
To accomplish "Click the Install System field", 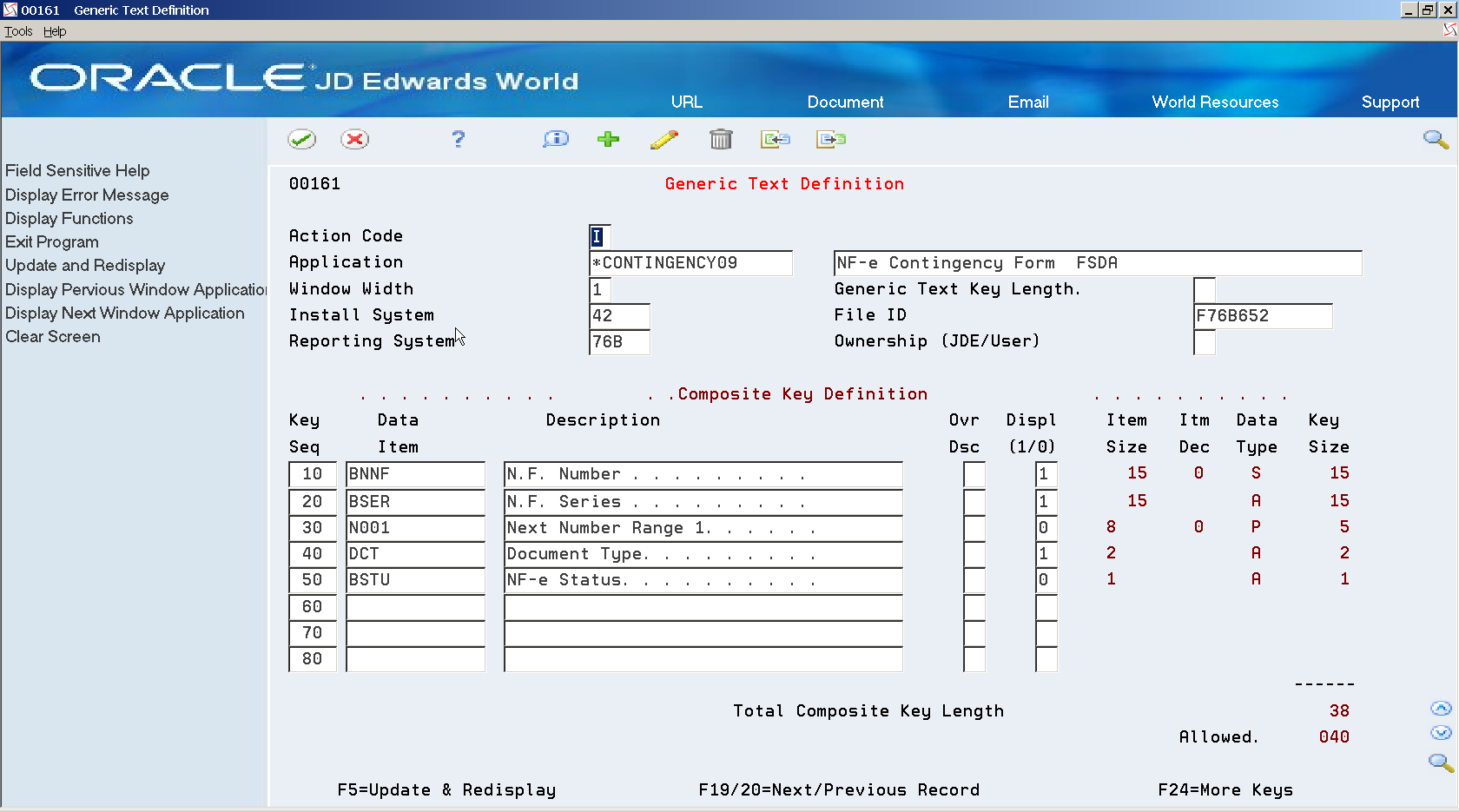I will pyautogui.click(x=619, y=316).
